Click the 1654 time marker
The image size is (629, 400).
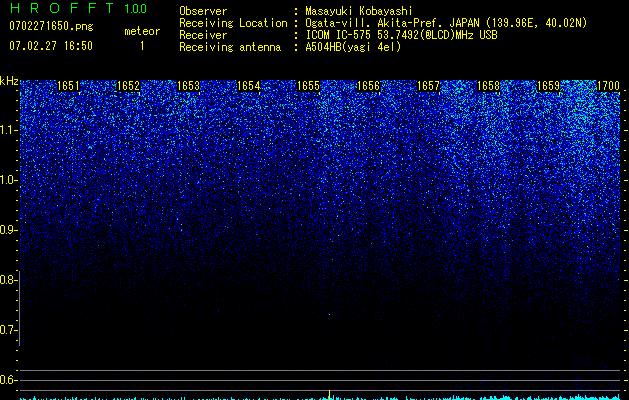coord(248,86)
